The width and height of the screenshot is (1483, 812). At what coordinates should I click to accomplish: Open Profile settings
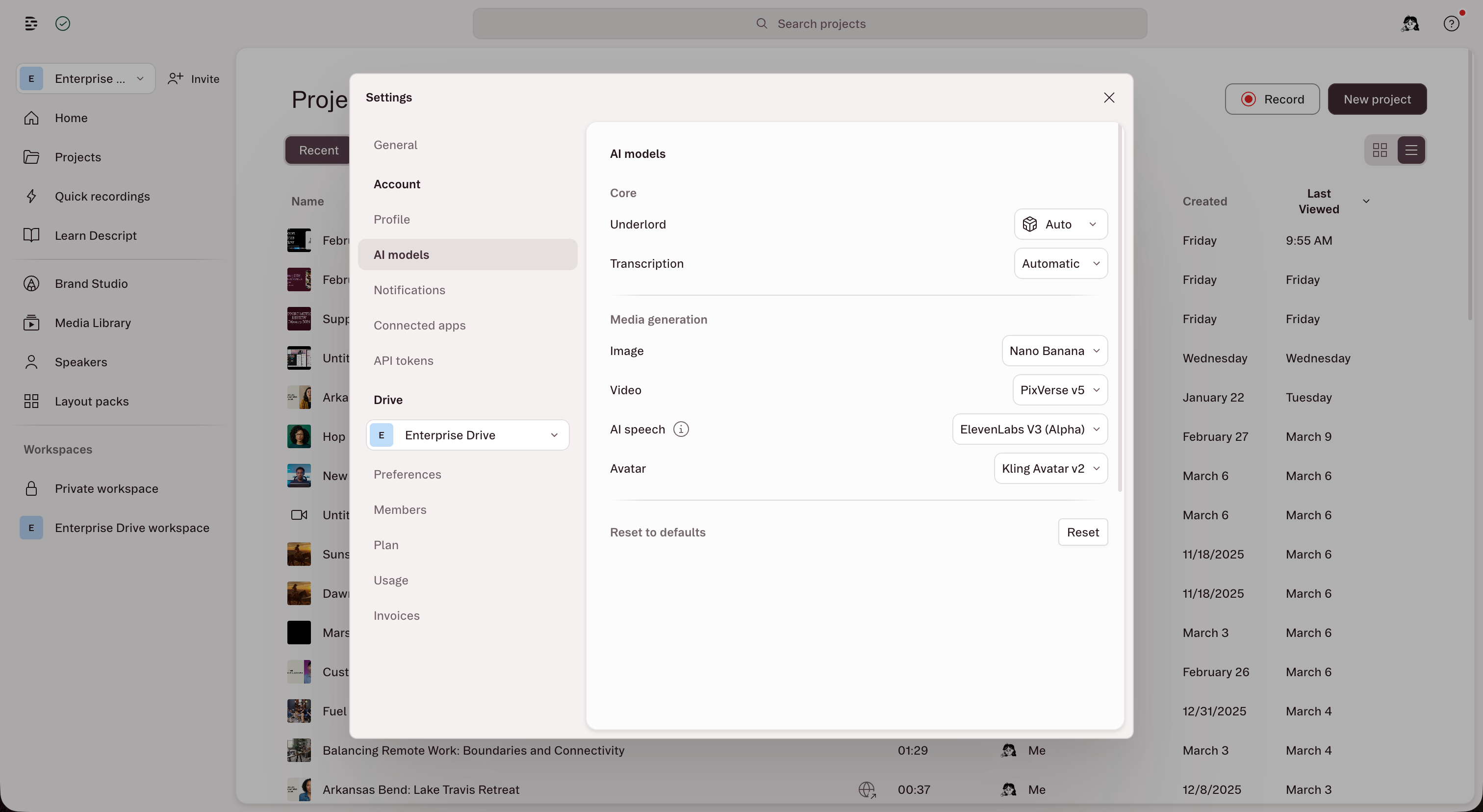click(392, 220)
